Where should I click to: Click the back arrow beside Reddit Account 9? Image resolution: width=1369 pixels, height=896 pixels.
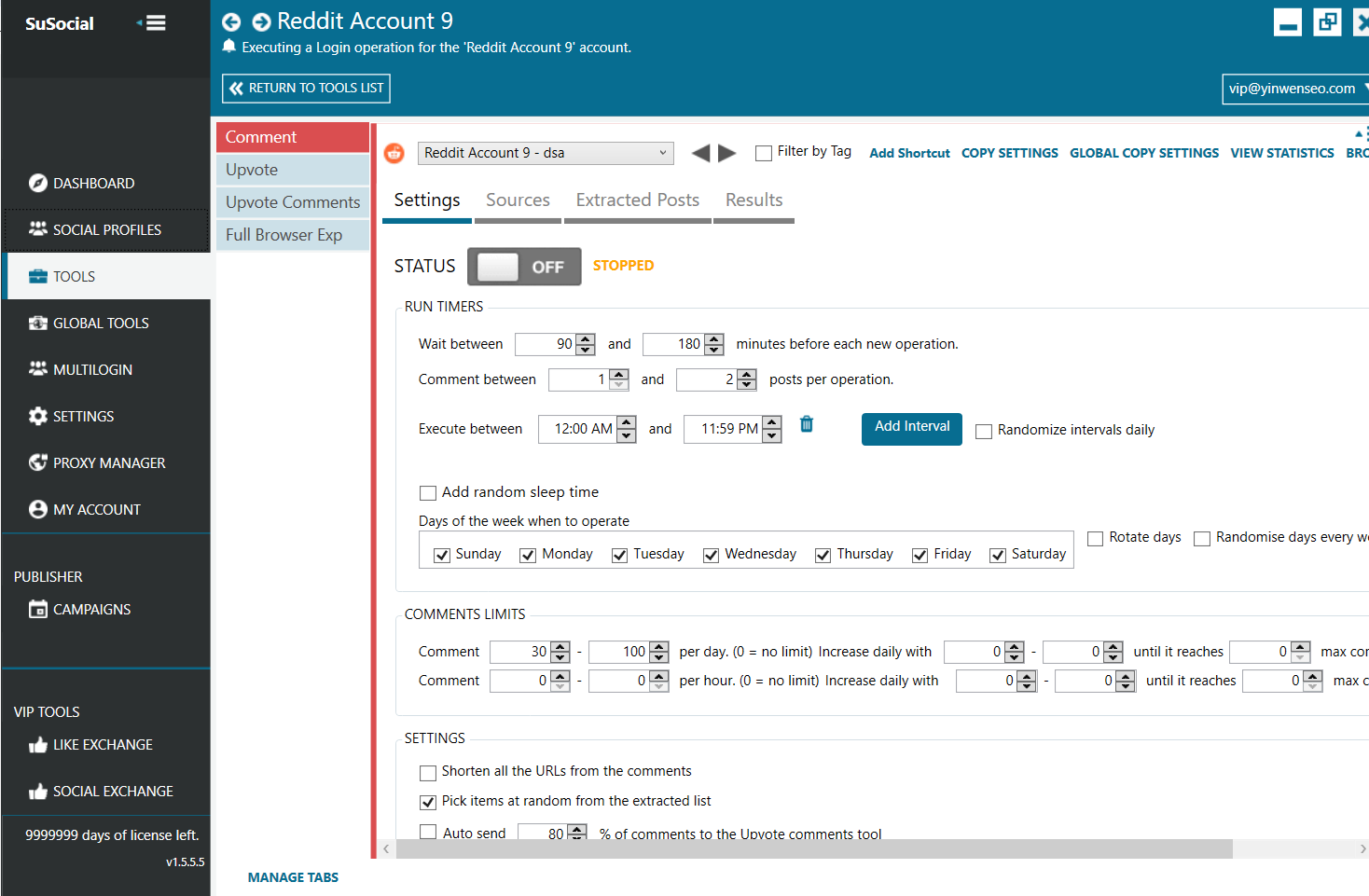click(231, 22)
